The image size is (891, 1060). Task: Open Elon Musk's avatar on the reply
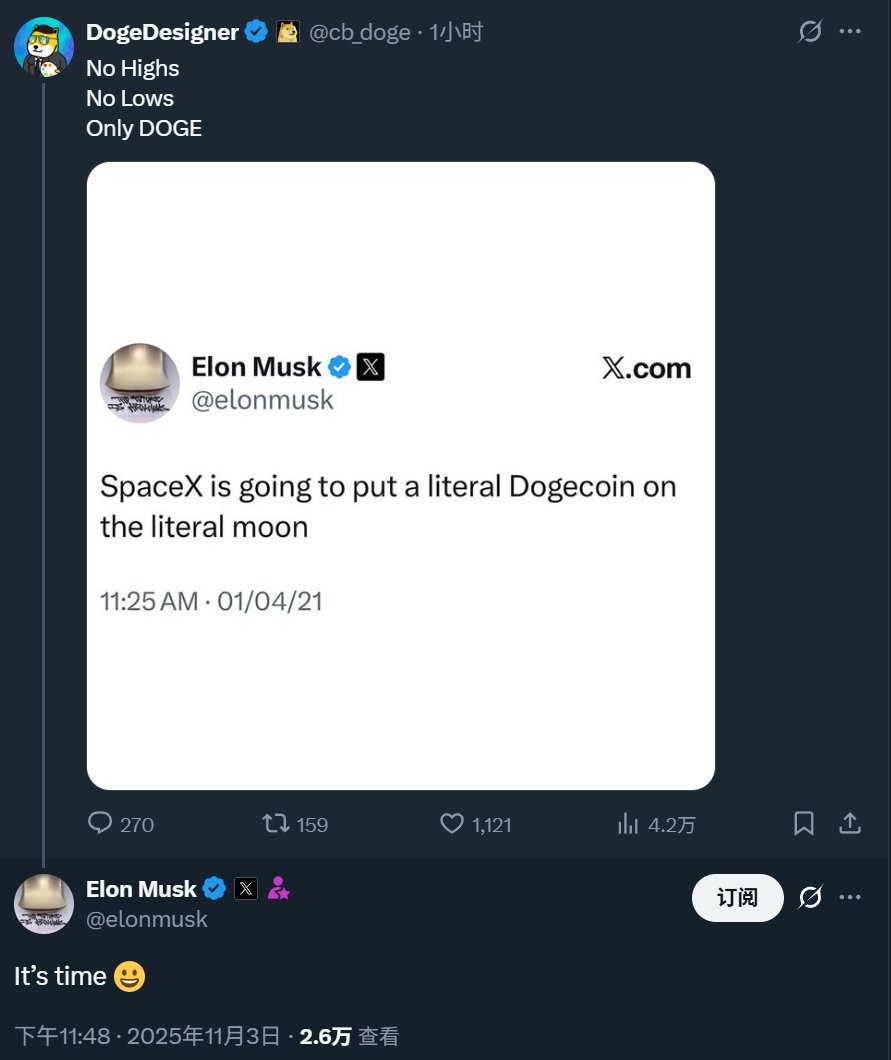click(x=43, y=903)
